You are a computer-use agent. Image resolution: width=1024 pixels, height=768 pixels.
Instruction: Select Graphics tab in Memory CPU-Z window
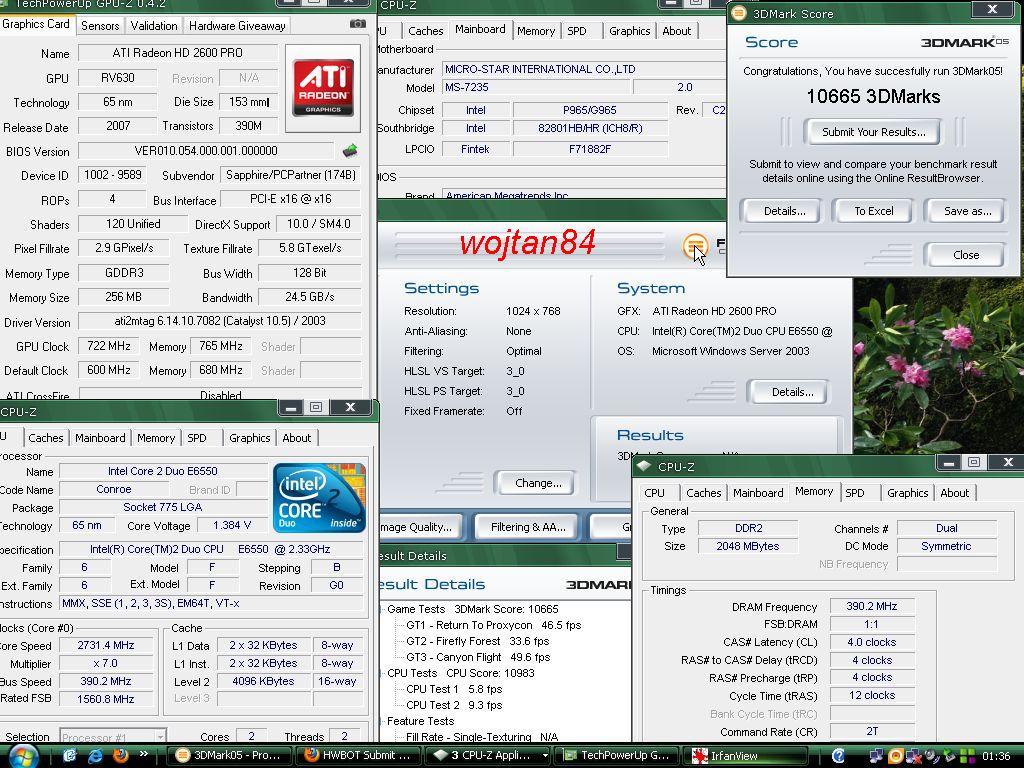point(907,493)
